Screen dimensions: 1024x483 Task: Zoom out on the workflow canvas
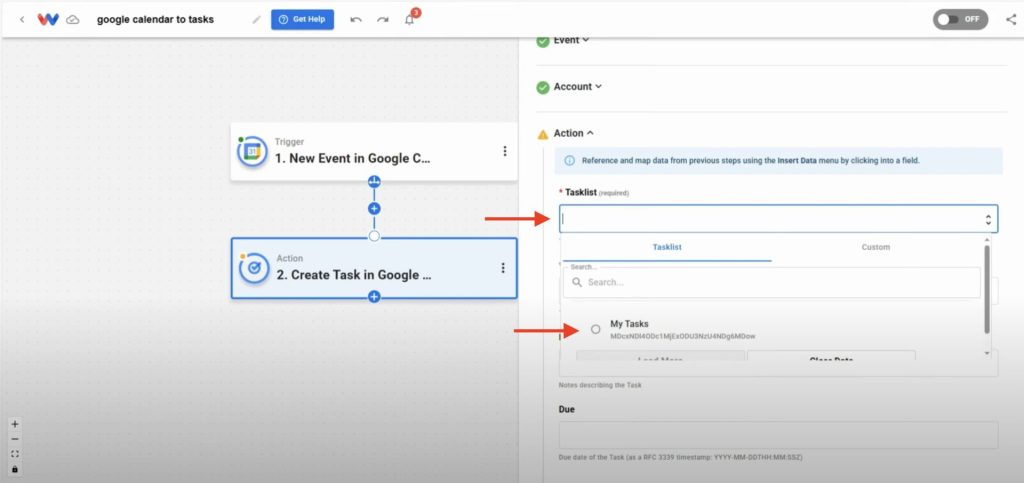[15, 439]
